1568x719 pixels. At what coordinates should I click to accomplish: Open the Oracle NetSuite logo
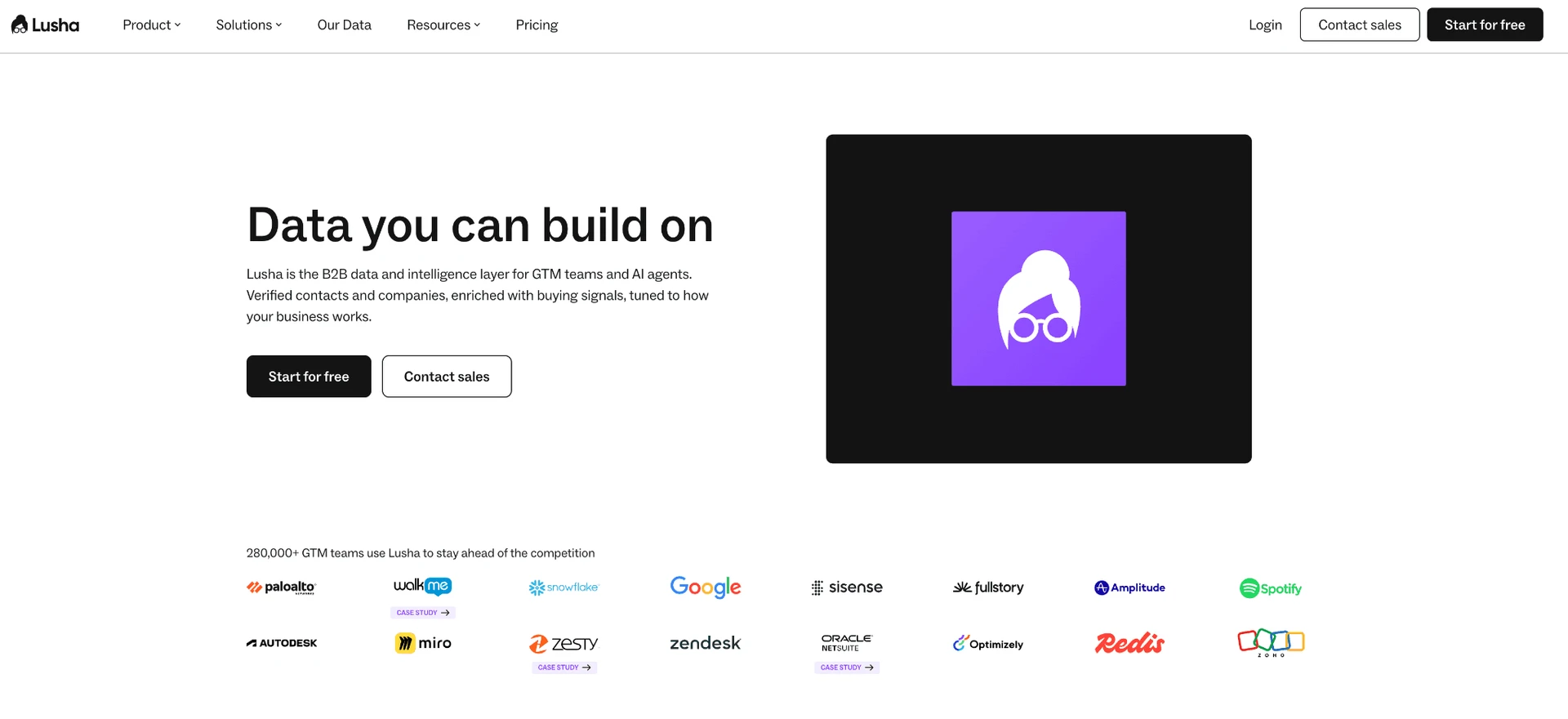(x=847, y=642)
